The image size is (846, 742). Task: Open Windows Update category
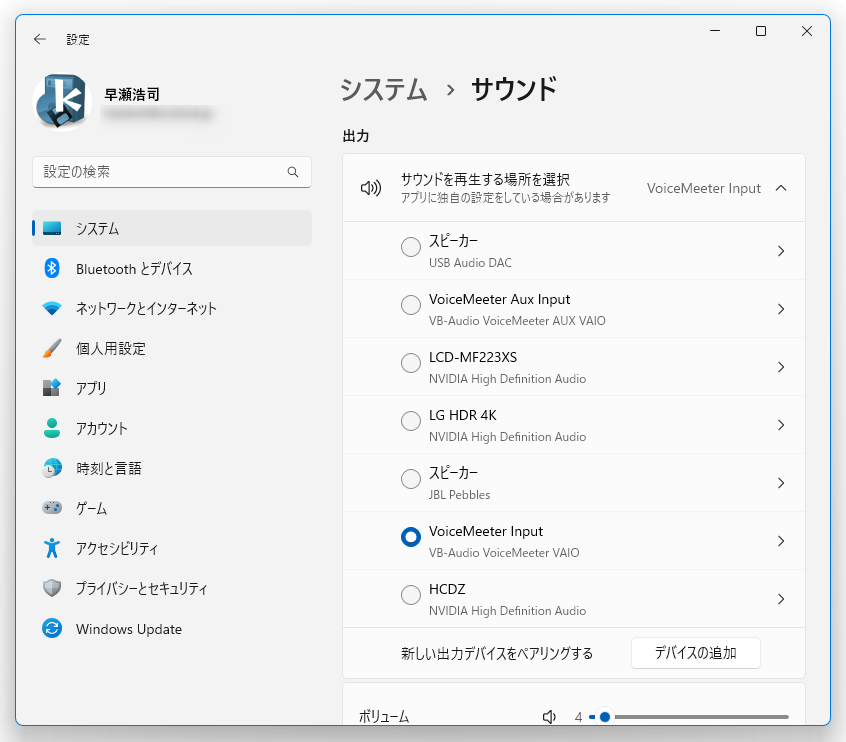click(x=172, y=629)
